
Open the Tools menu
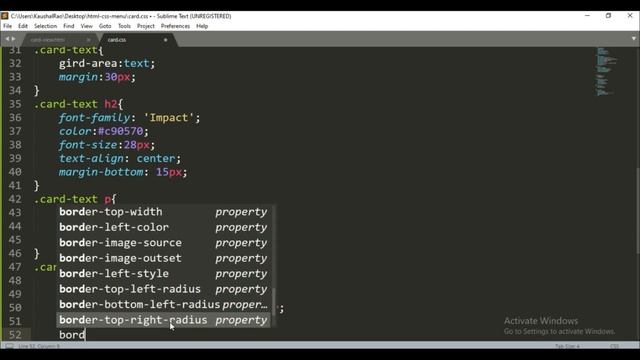(x=124, y=26)
